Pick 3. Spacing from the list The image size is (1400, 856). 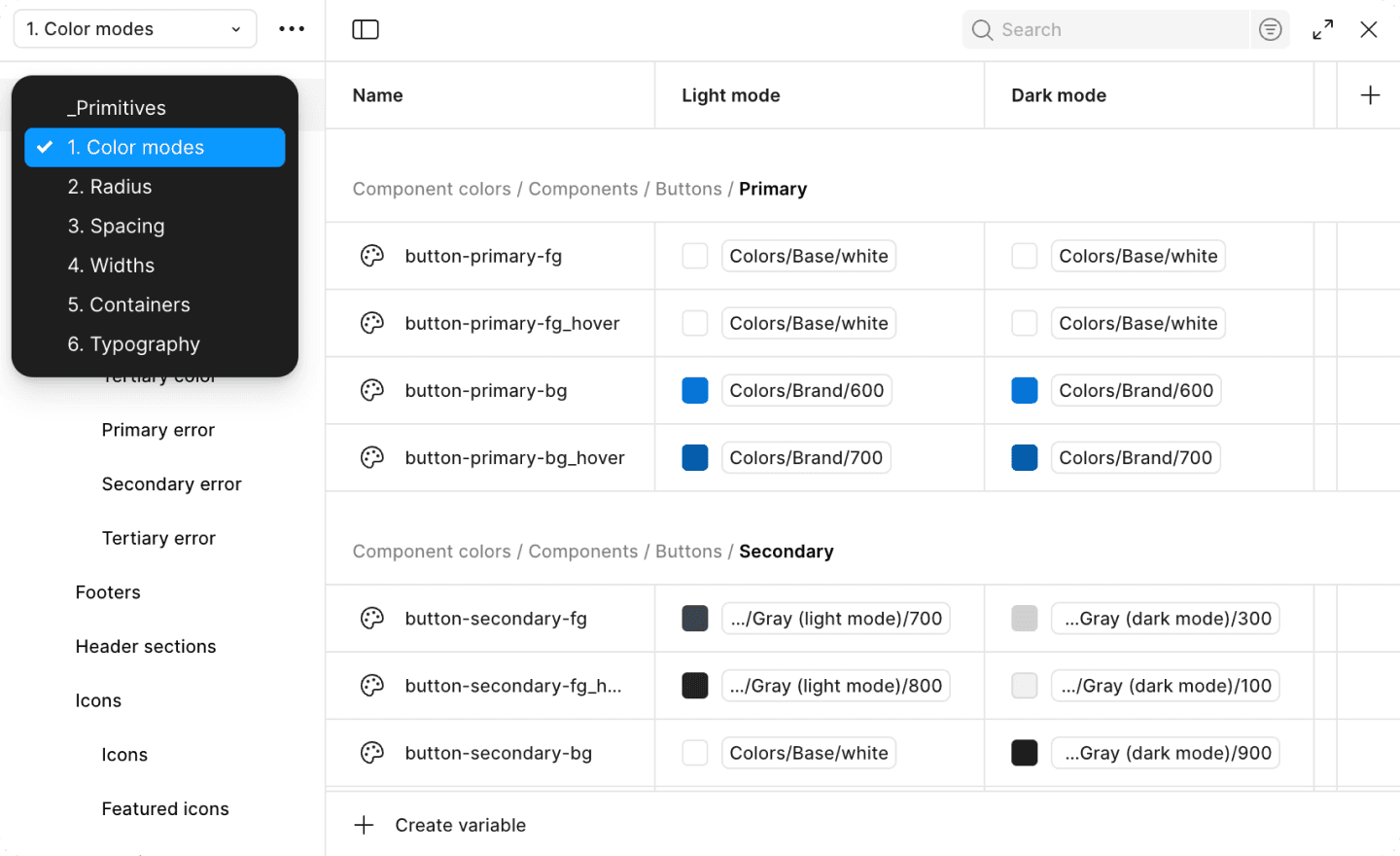pyautogui.click(x=116, y=227)
